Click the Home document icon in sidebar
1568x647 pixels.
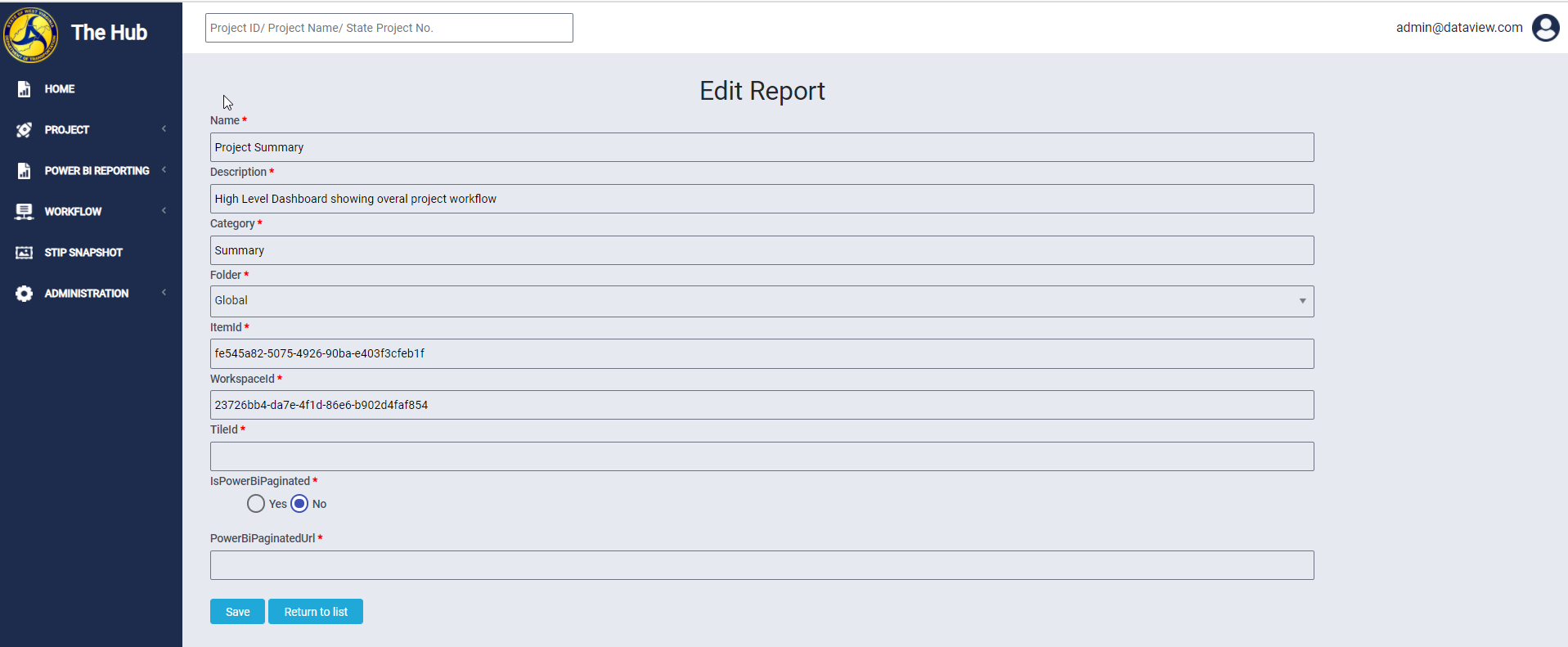pos(24,89)
